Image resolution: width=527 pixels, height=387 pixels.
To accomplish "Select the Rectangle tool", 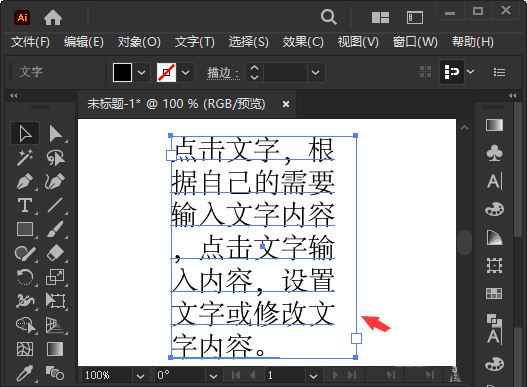I will point(25,229).
